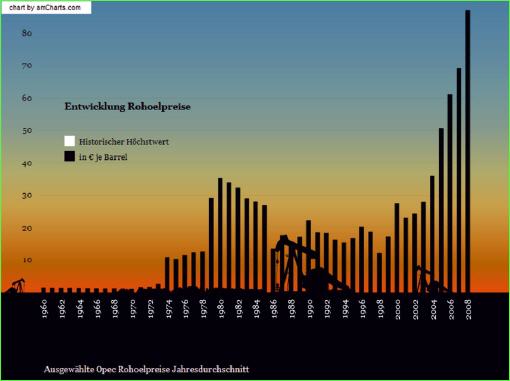The image size is (510, 381).
Task: Click the 'Ausgewählte Opec Rohoelpreise Jahresdurchschnitt' caption
Action: tap(146, 369)
